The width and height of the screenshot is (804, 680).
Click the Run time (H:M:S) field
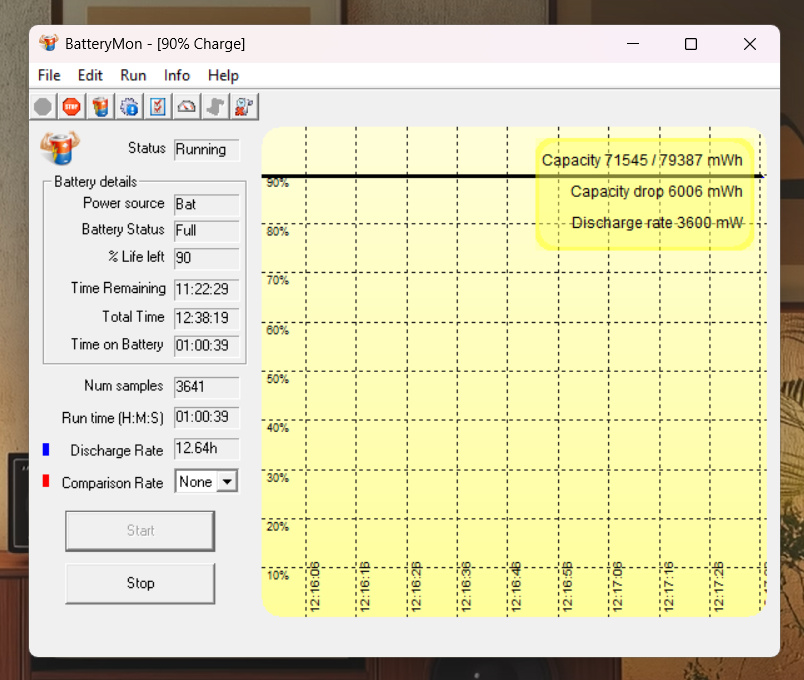(207, 417)
